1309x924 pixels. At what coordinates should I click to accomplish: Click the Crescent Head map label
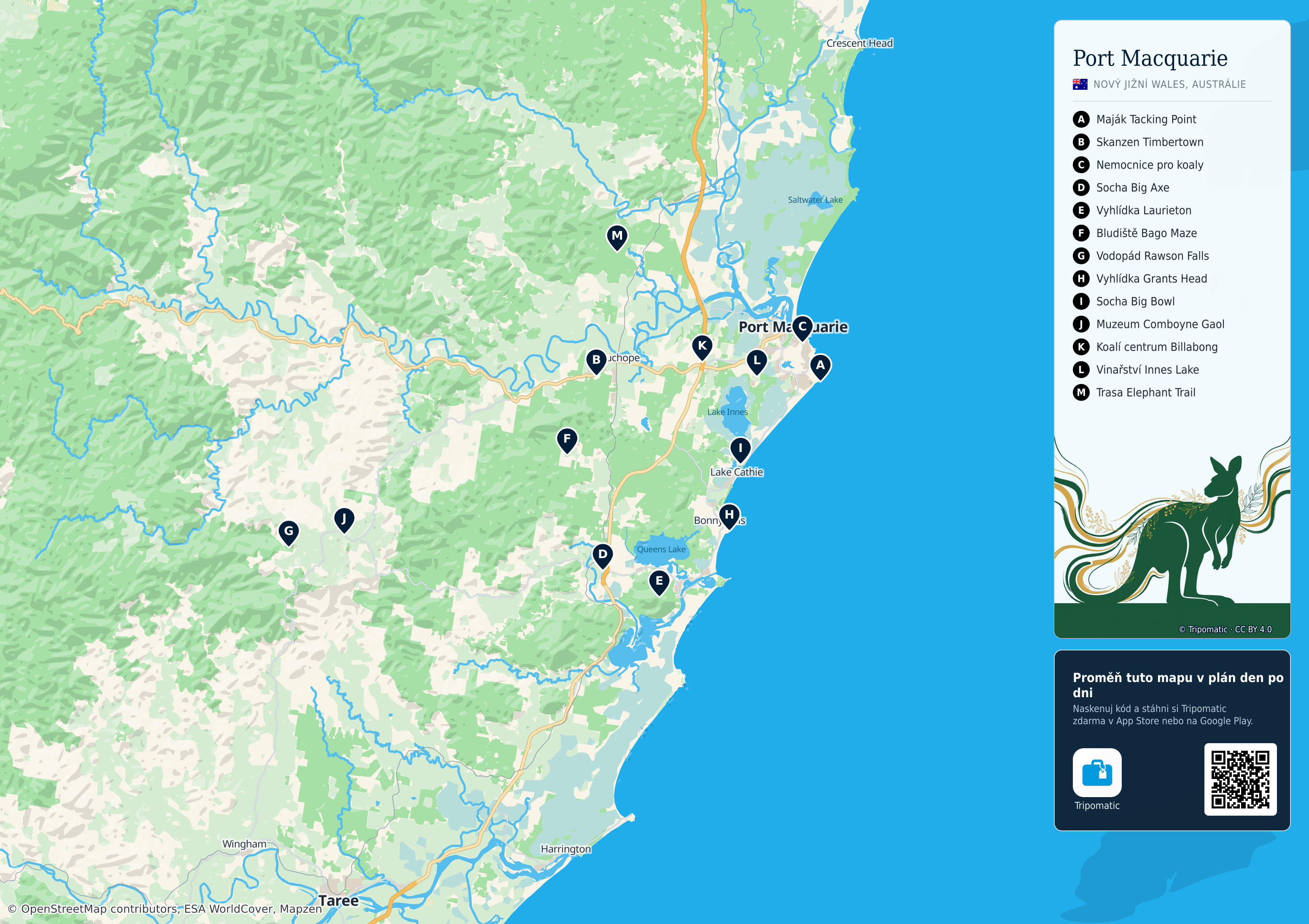(x=860, y=43)
